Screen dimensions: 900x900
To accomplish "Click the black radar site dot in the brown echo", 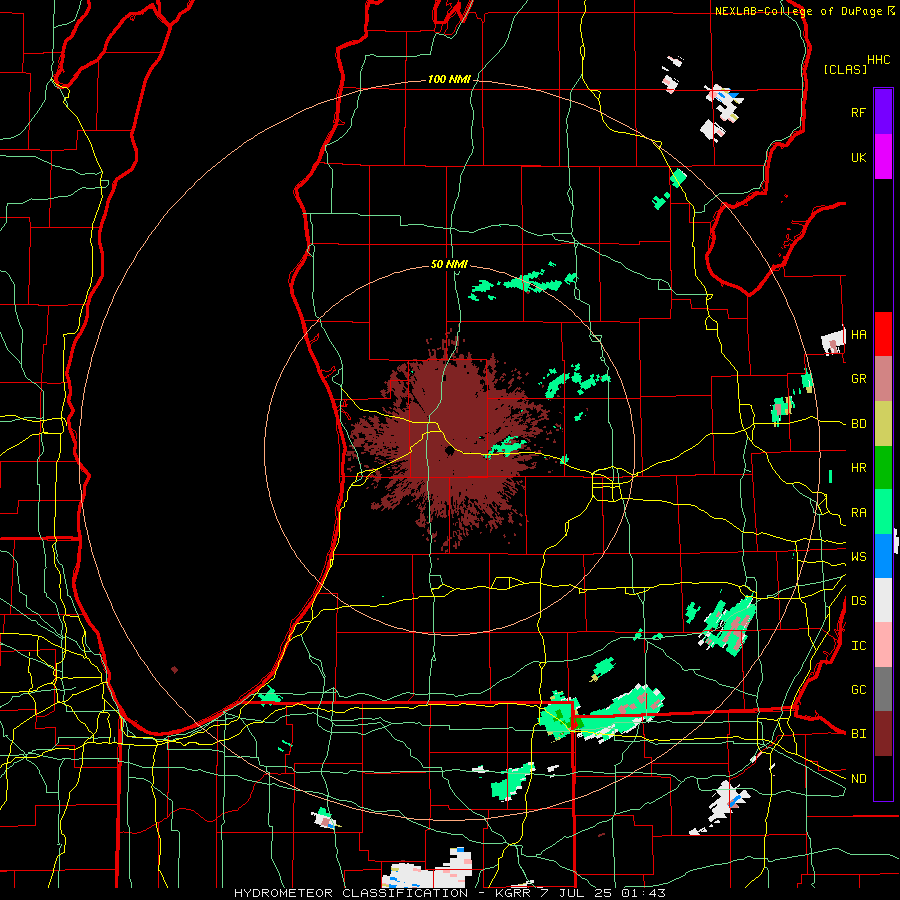I will tap(449, 451).
